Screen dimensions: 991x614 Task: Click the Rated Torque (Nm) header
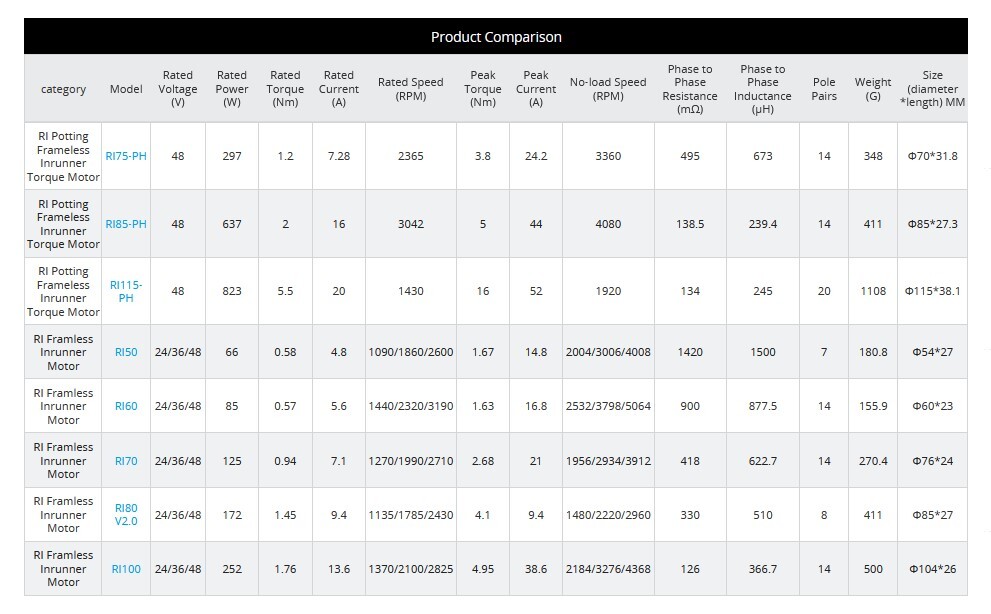[285, 89]
